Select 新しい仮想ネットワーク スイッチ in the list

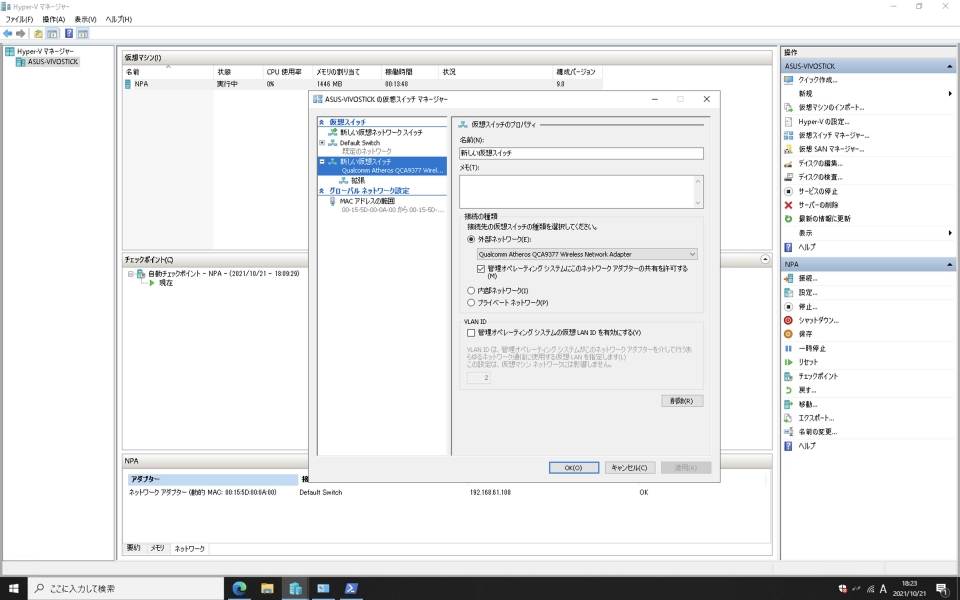tap(381, 132)
